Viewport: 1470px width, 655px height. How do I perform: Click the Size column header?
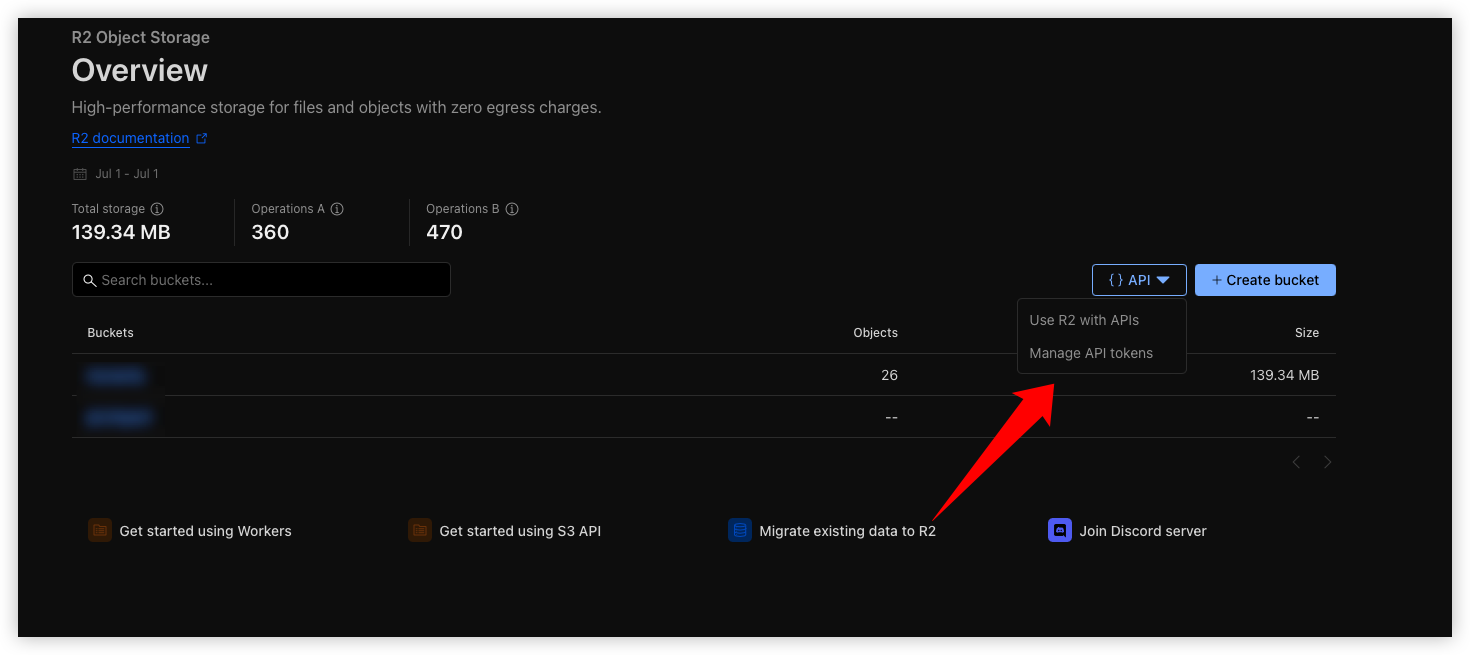tap(1307, 333)
